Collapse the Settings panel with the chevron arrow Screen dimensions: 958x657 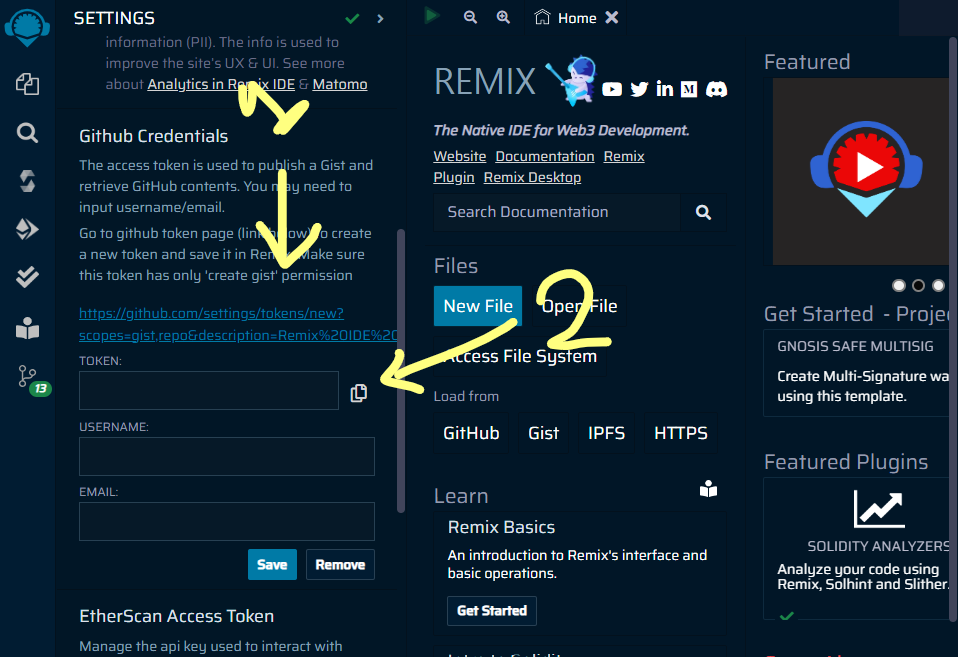pyautogui.click(x=380, y=19)
